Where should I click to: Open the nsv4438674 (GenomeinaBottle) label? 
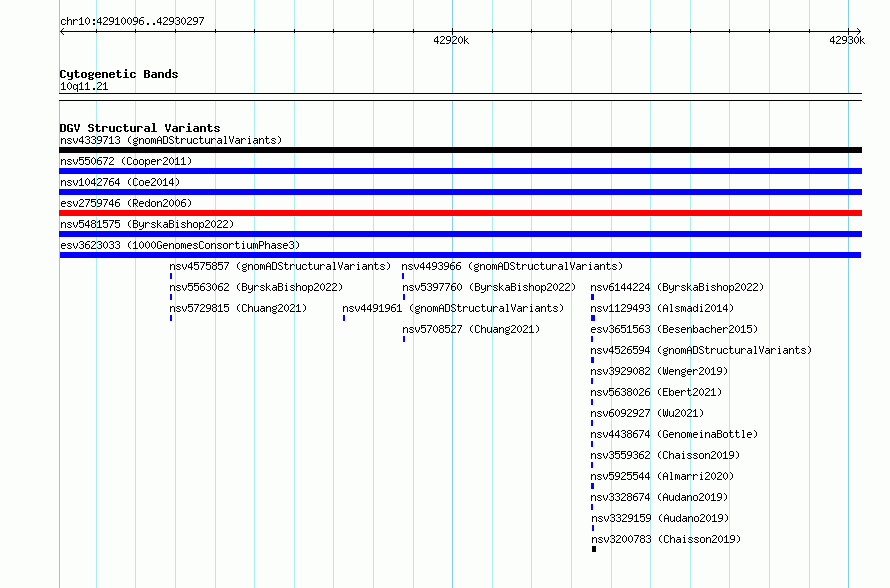[674, 434]
